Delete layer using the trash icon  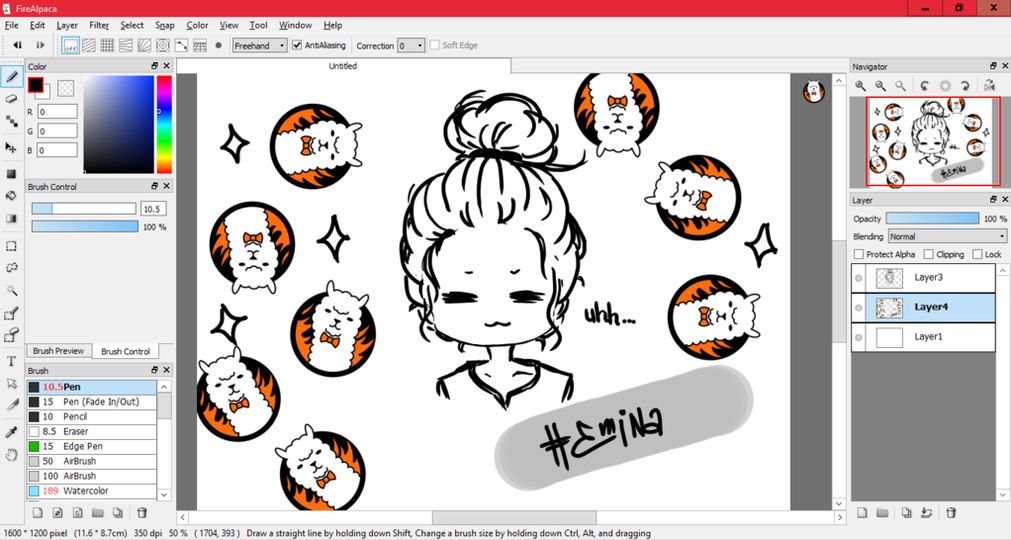pos(951,513)
